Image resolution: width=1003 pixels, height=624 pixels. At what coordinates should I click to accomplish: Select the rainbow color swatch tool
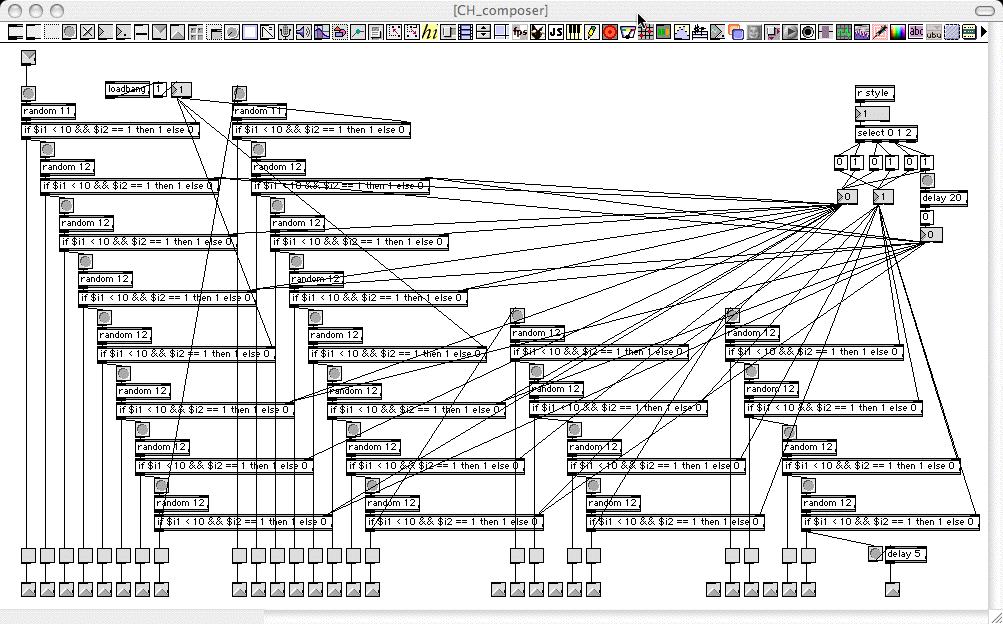pyautogui.click(x=897, y=31)
